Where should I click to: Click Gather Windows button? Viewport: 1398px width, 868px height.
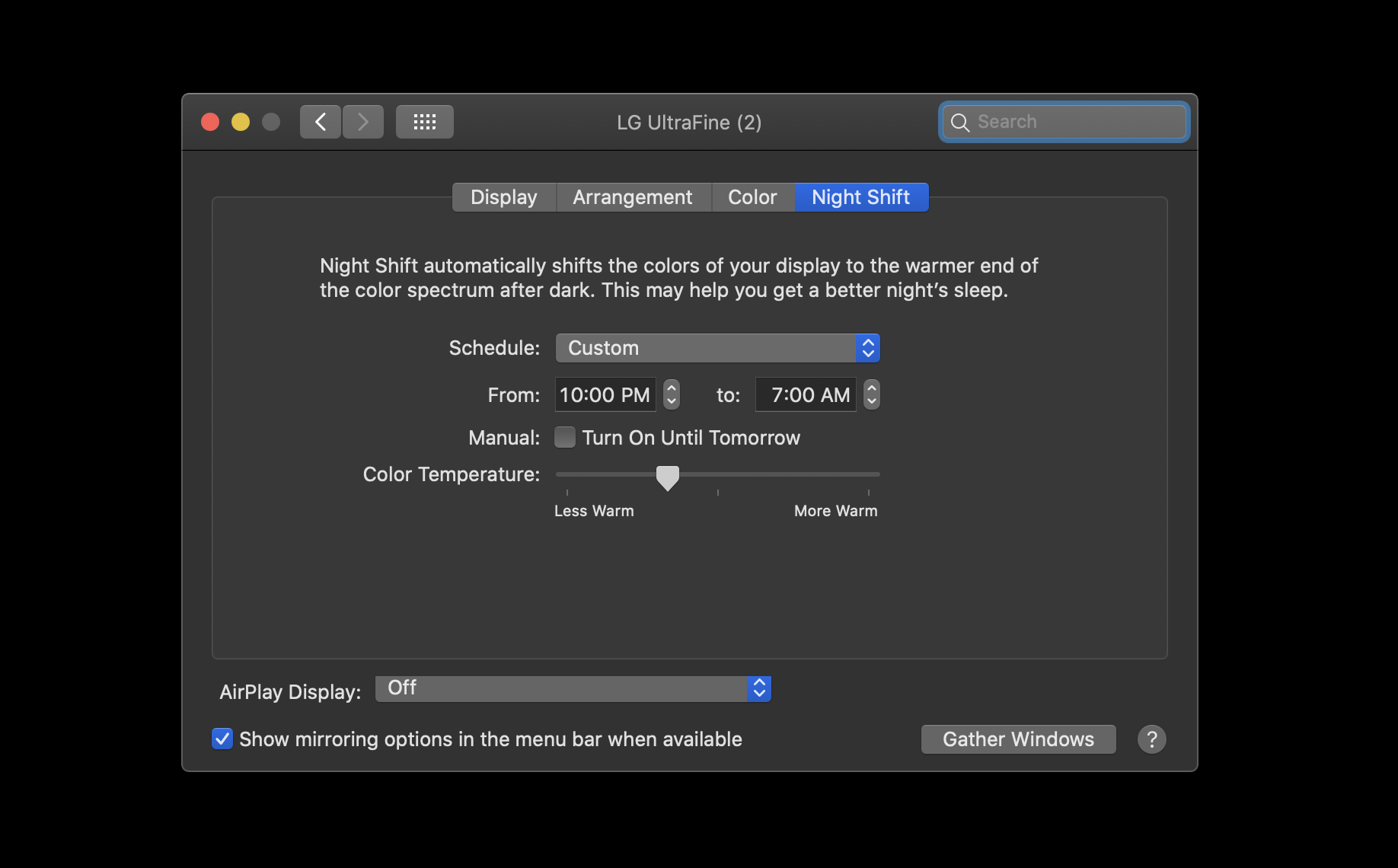[x=1018, y=739]
